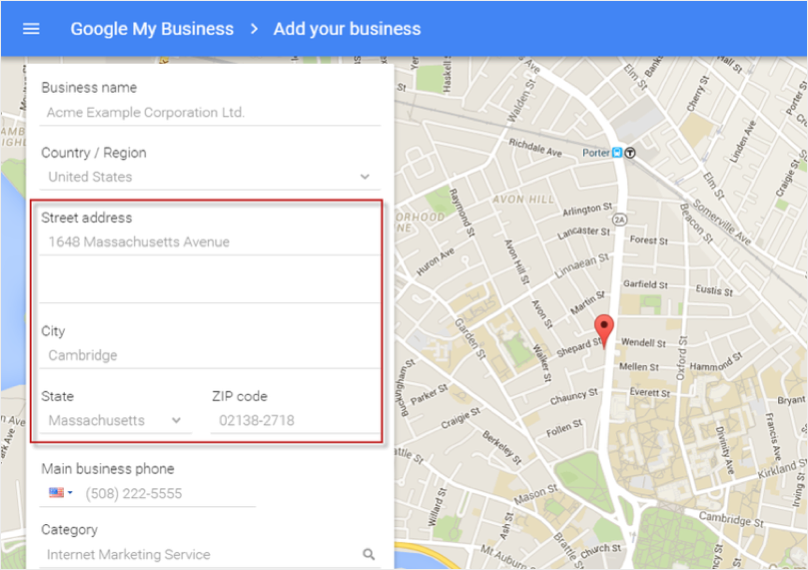Image resolution: width=808 pixels, height=570 pixels.
Task: Click the ZIP code input field
Action: 295,420
